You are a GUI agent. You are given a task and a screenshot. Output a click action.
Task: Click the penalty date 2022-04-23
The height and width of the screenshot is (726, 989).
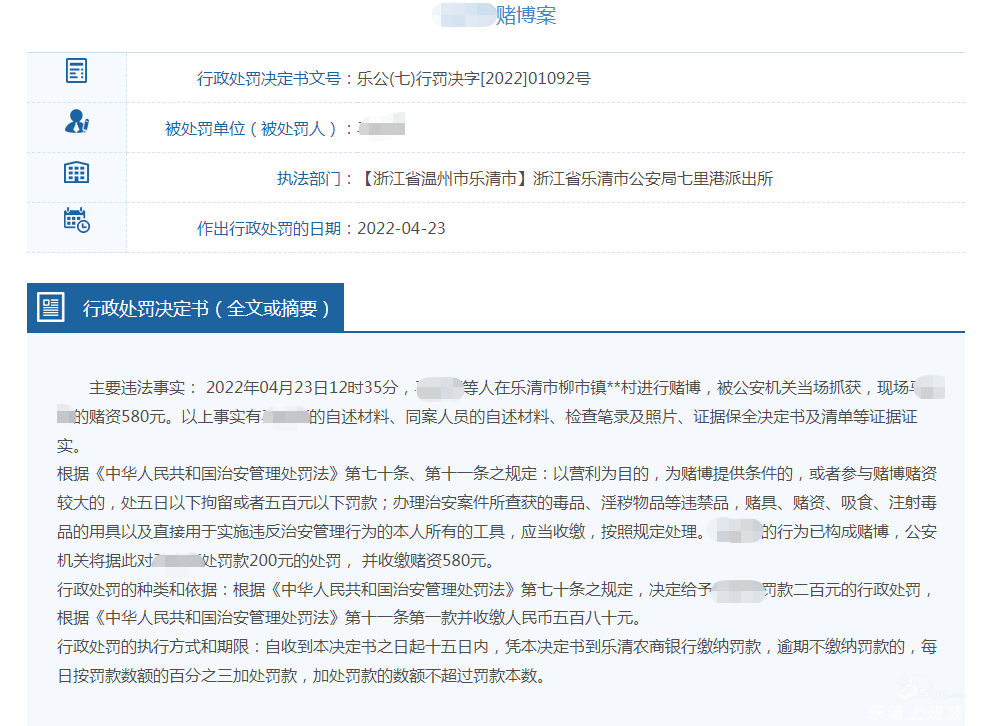pos(401,229)
